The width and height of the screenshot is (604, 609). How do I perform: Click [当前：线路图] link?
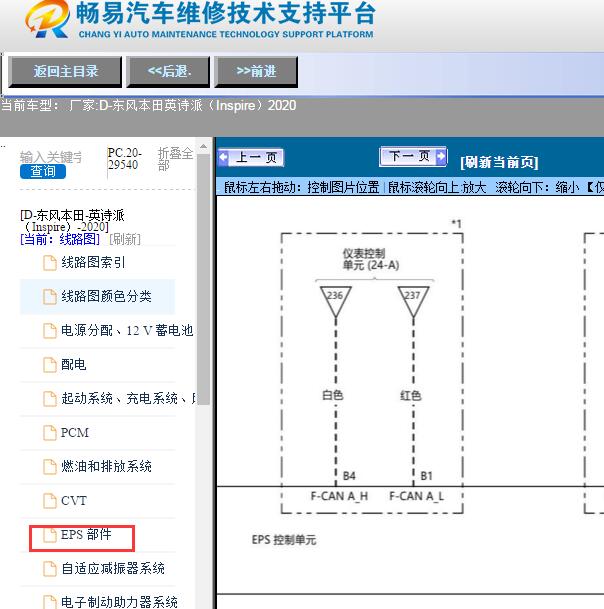(x=60, y=239)
